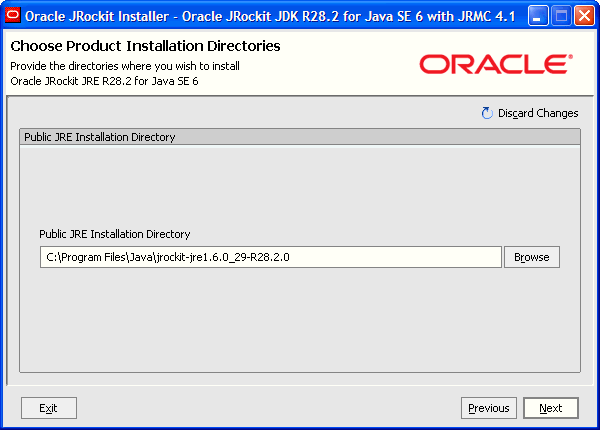Click the 'Provide the directories where you wish to install' text
Image resolution: width=600 pixels, height=430 pixels.
coord(125,66)
